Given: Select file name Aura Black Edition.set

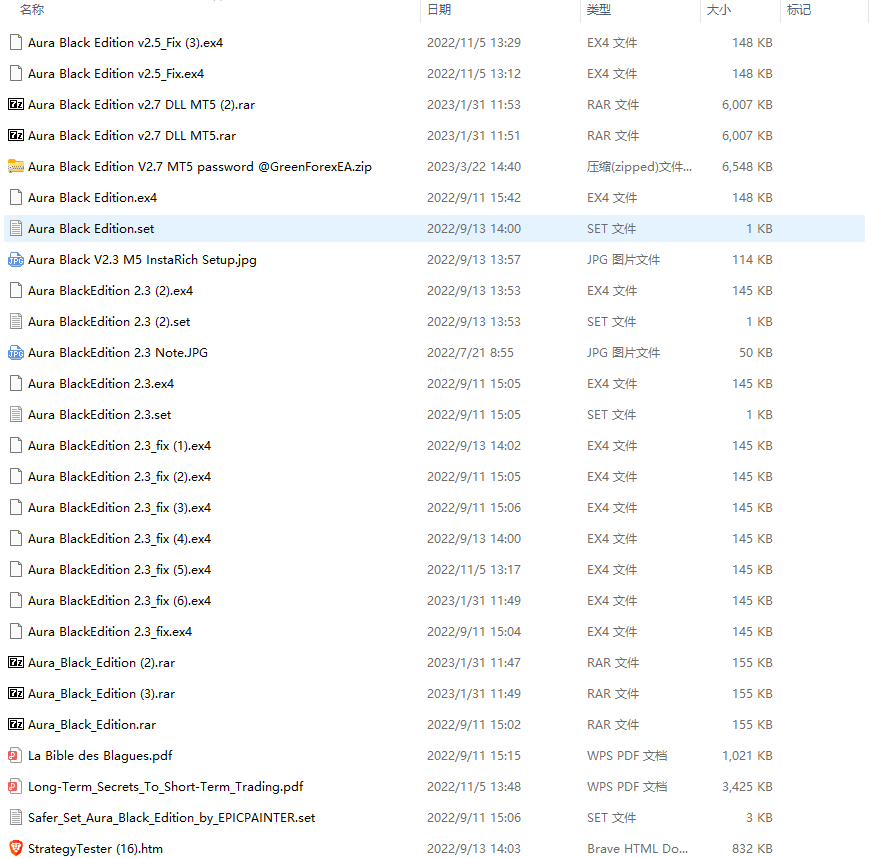Looking at the screenshot, I should click(x=91, y=229).
